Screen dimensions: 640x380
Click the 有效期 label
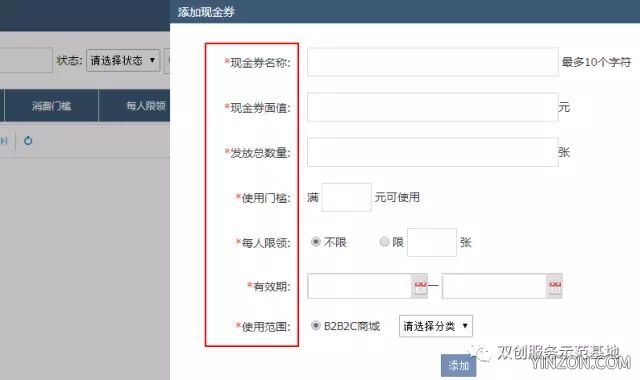tap(269, 287)
